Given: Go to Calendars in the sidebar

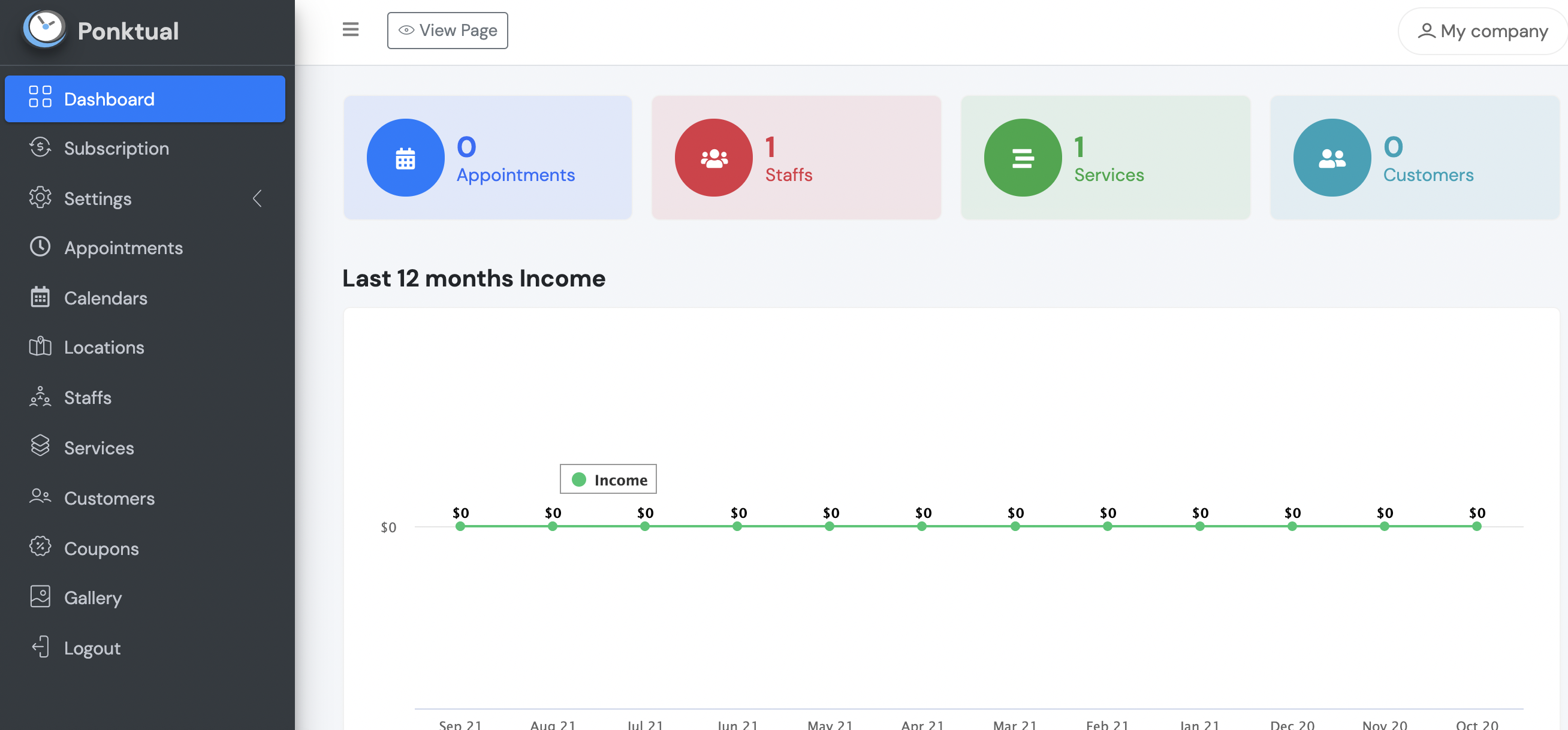Looking at the screenshot, I should point(105,298).
